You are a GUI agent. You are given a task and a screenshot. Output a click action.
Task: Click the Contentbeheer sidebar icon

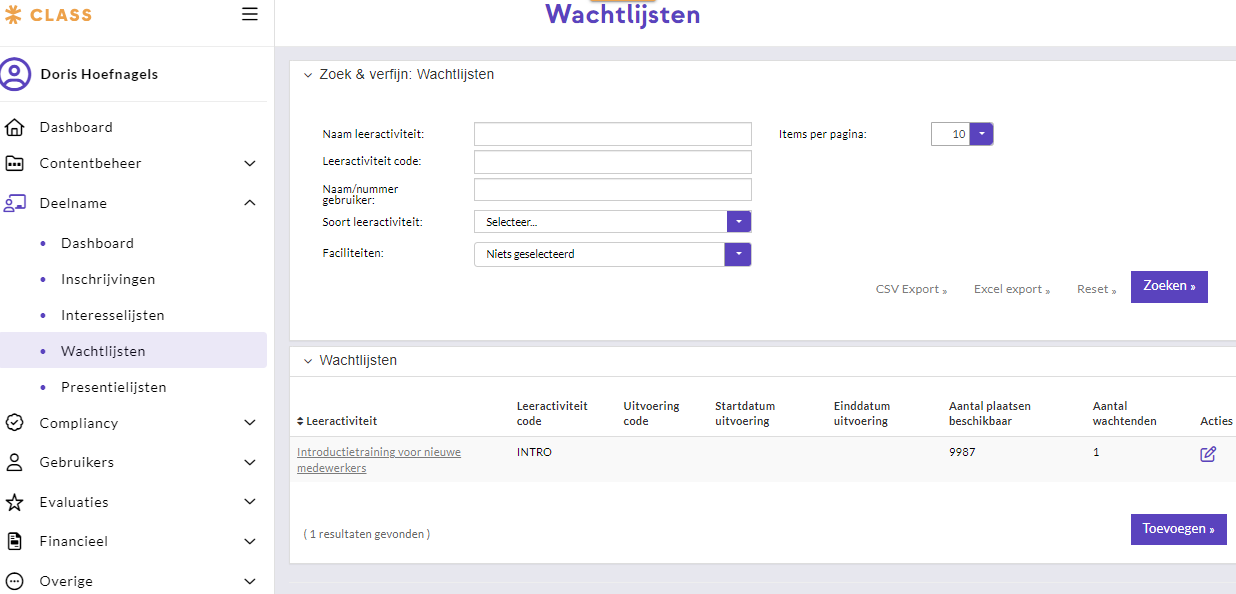pos(15,163)
